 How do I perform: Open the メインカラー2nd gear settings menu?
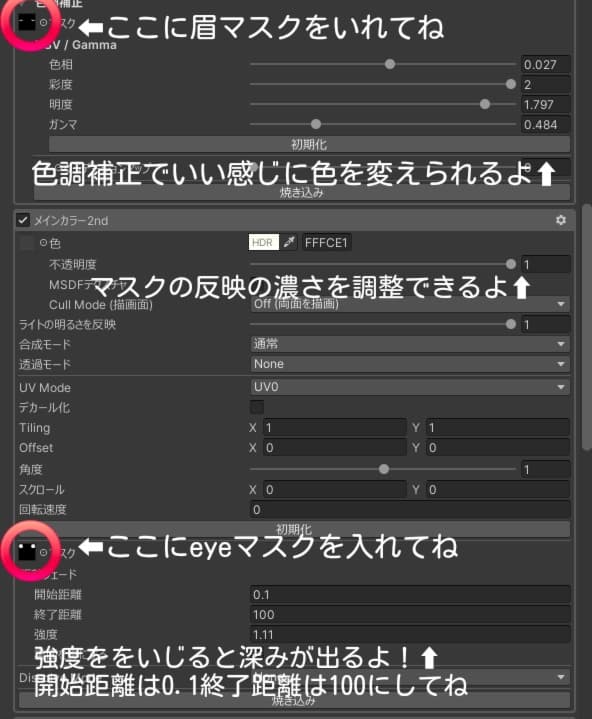(560, 220)
